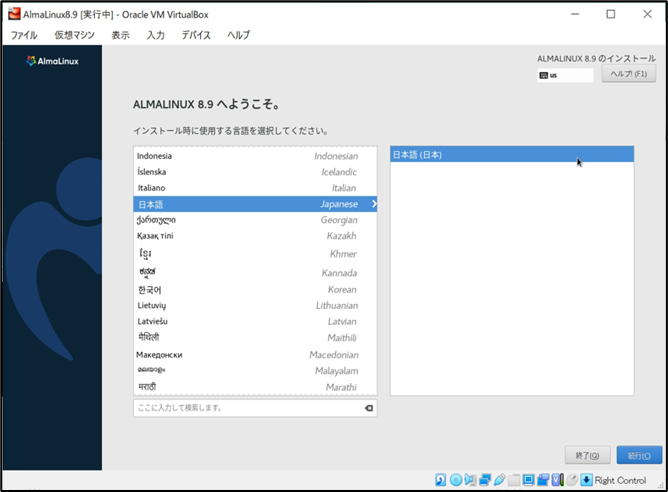This screenshot has width=668, height=492.
Task: Click the Right Control host key label
Action: [620, 480]
